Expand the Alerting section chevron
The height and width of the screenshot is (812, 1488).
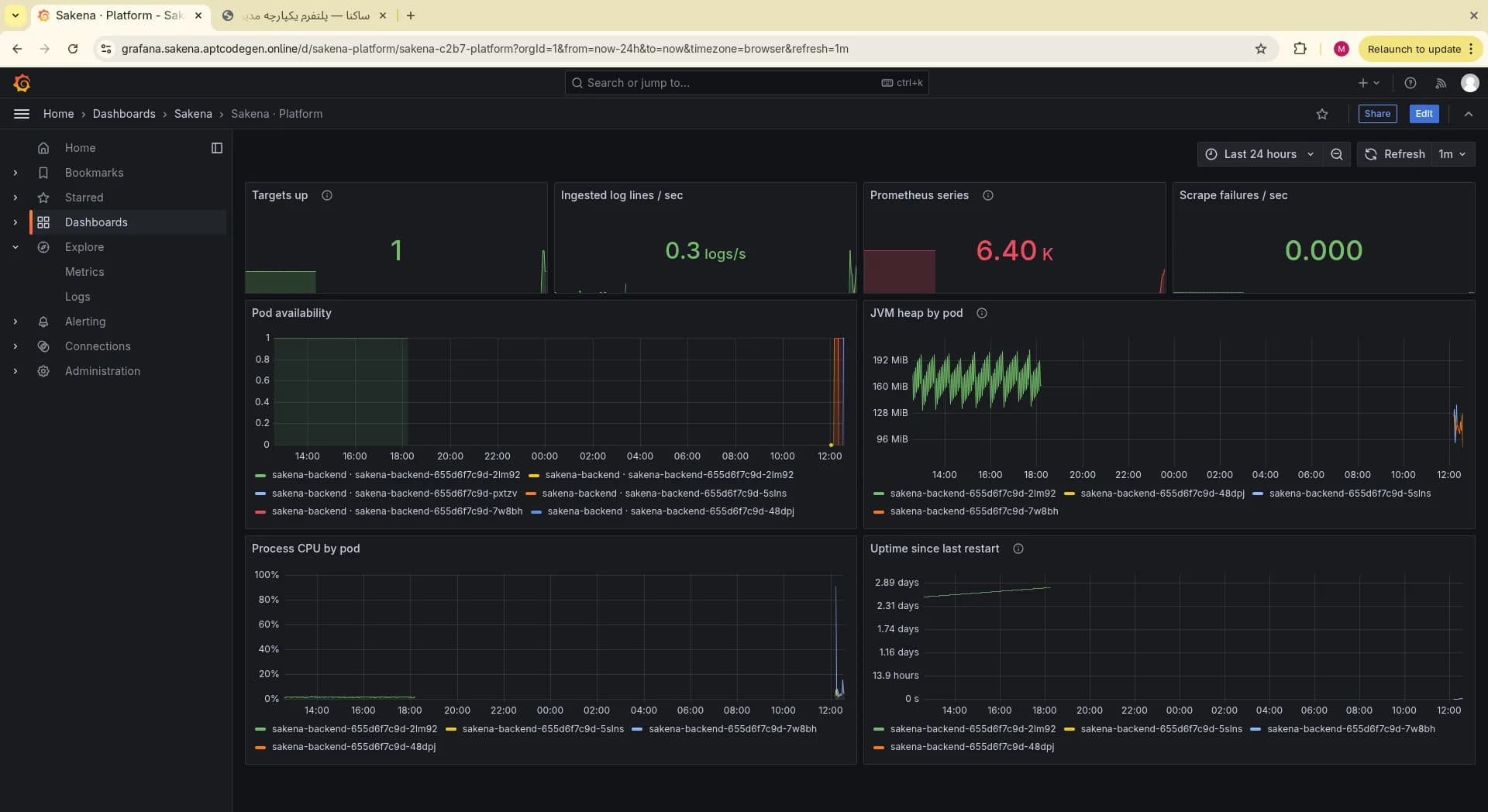tap(15, 322)
